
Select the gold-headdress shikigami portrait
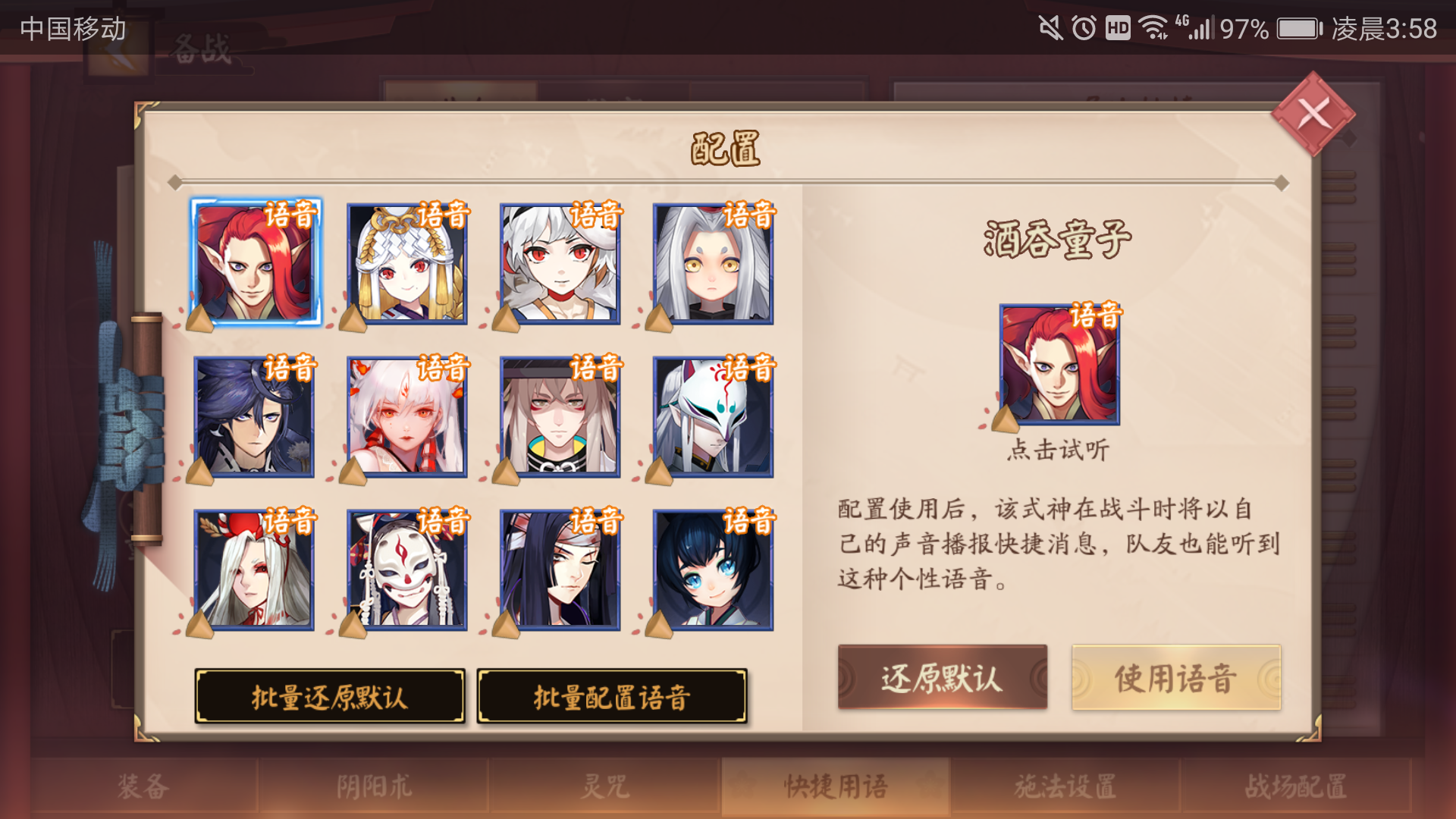point(407,264)
